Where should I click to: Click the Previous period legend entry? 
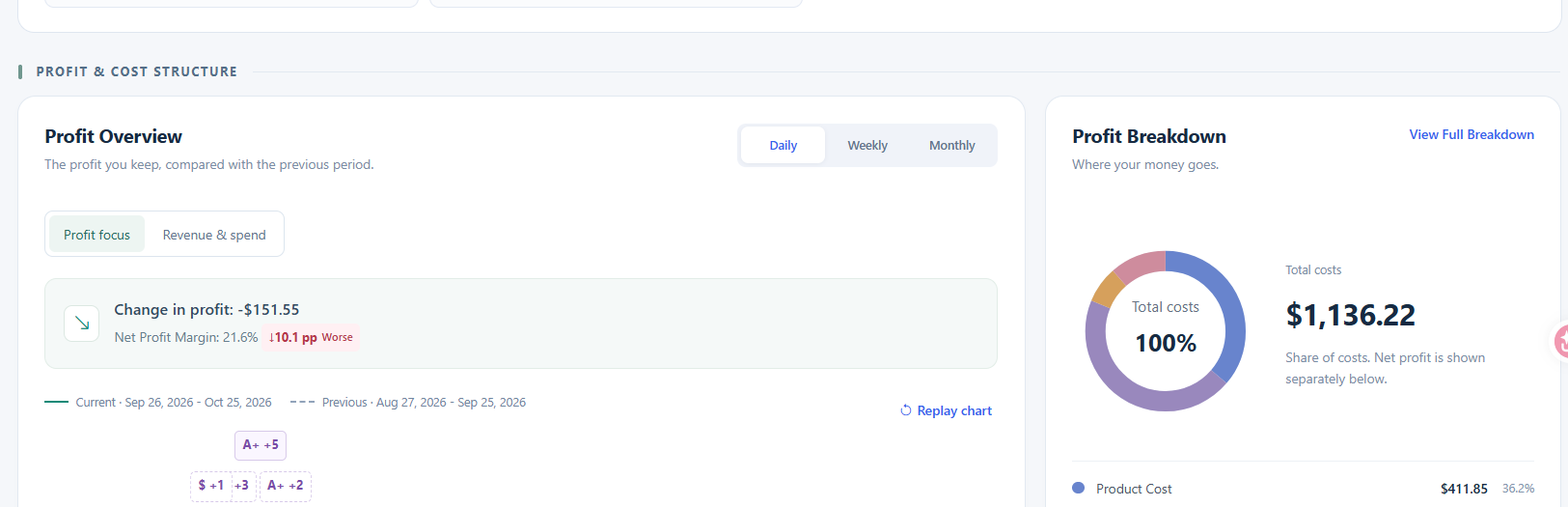[407, 403]
